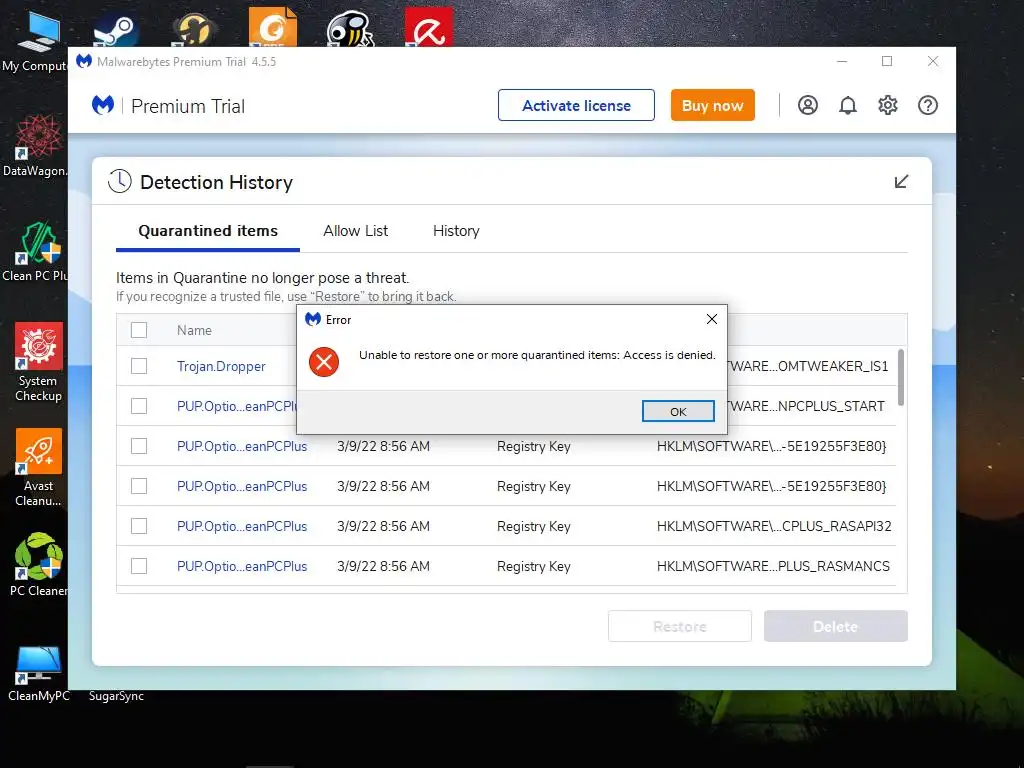Open the PC Cleaner desktop shortcut
Viewport: 1024px width, 768px height.
tap(39, 565)
